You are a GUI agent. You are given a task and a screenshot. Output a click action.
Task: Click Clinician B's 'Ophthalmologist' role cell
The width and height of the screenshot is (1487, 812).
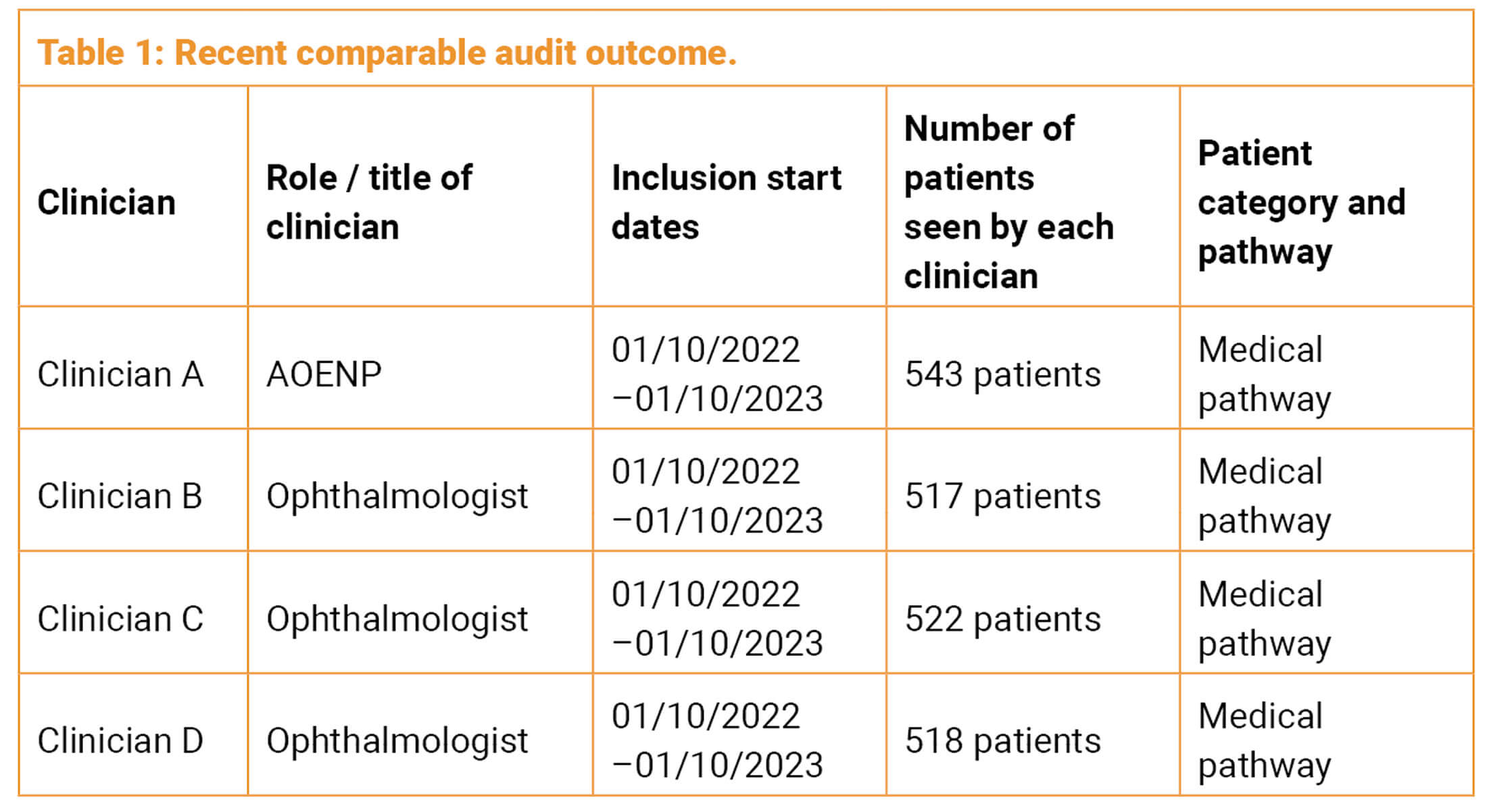[x=397, y=497]
